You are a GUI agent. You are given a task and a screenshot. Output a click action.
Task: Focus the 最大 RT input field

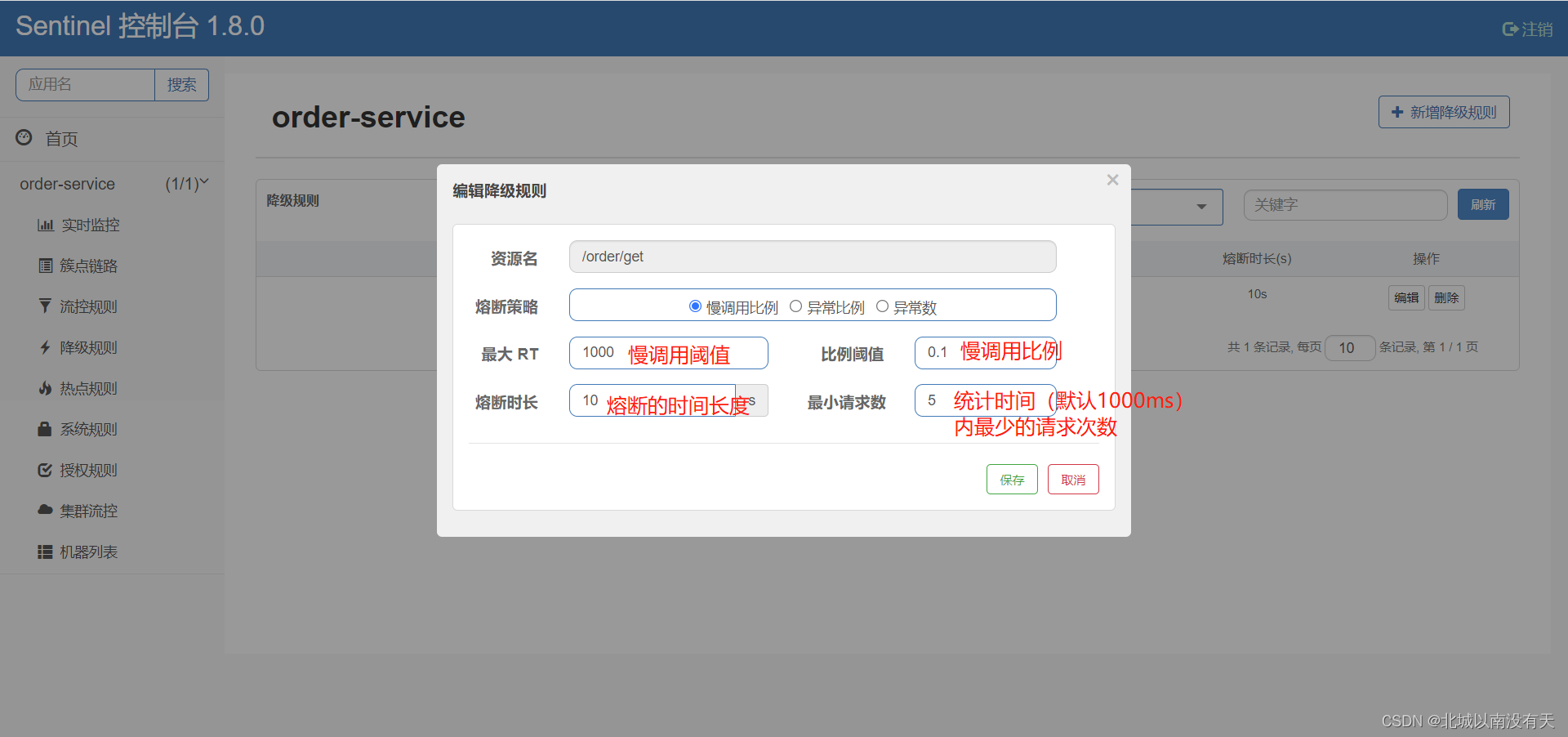[668, 353]
